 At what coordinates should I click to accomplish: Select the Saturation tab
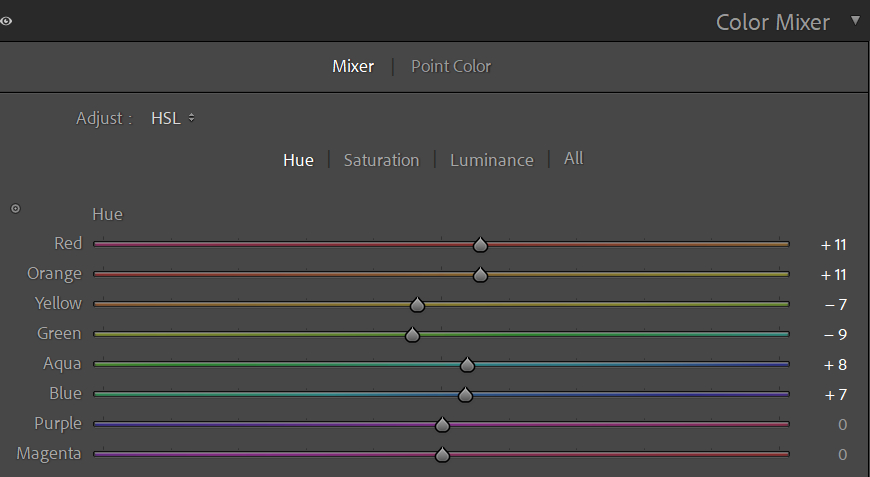point(381,160)
